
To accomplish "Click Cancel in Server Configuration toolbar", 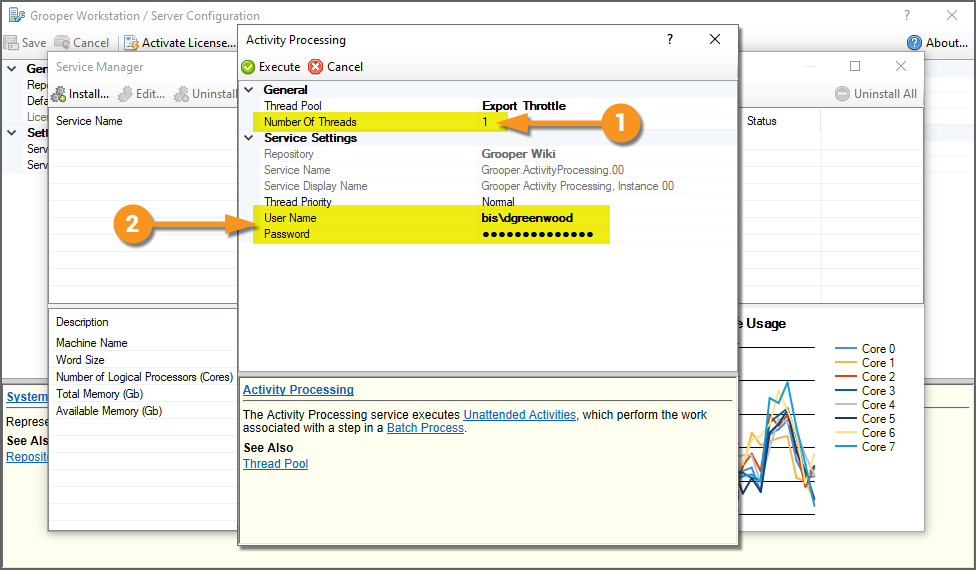I will point(82,42).
